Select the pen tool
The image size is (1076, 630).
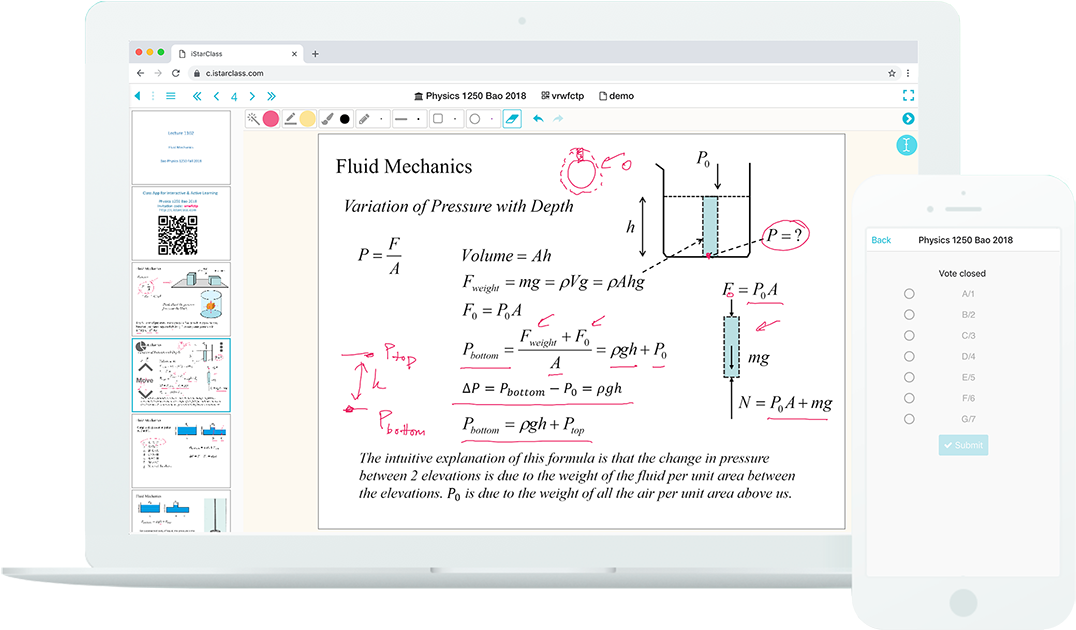[x=290, y=119]
